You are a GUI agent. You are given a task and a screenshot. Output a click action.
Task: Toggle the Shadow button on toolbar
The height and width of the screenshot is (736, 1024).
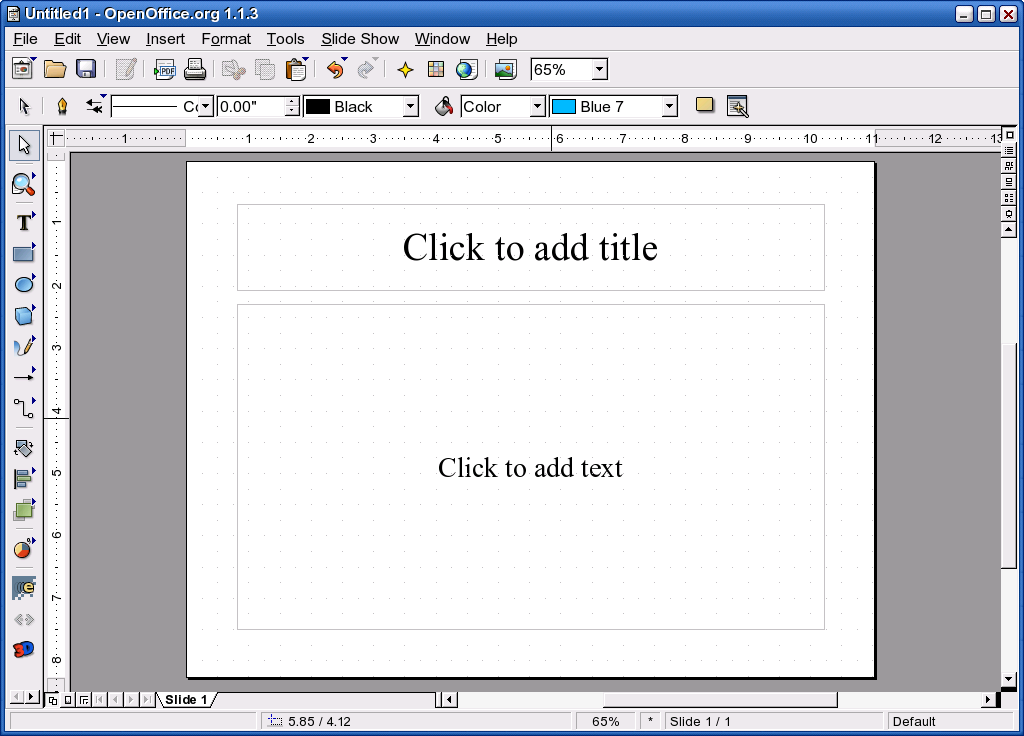coord(705,105)
